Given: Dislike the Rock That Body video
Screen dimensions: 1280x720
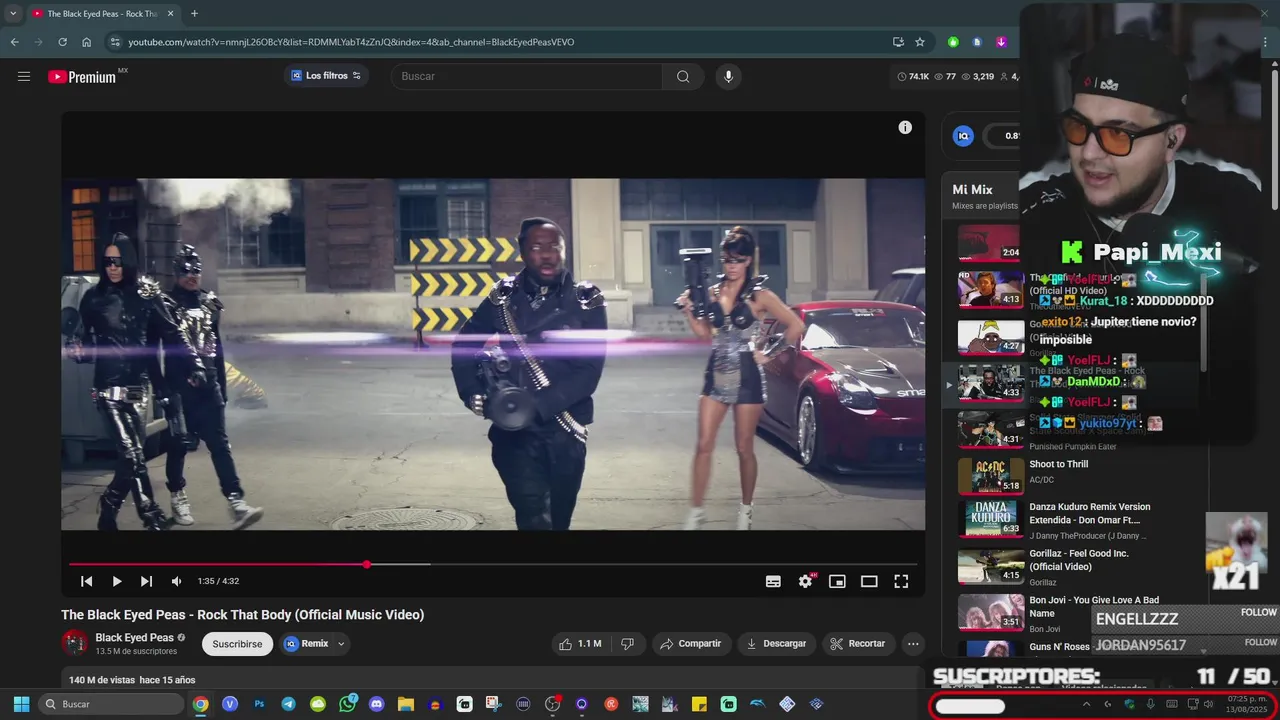Looking at the screenshot, I should pos(628,644).
